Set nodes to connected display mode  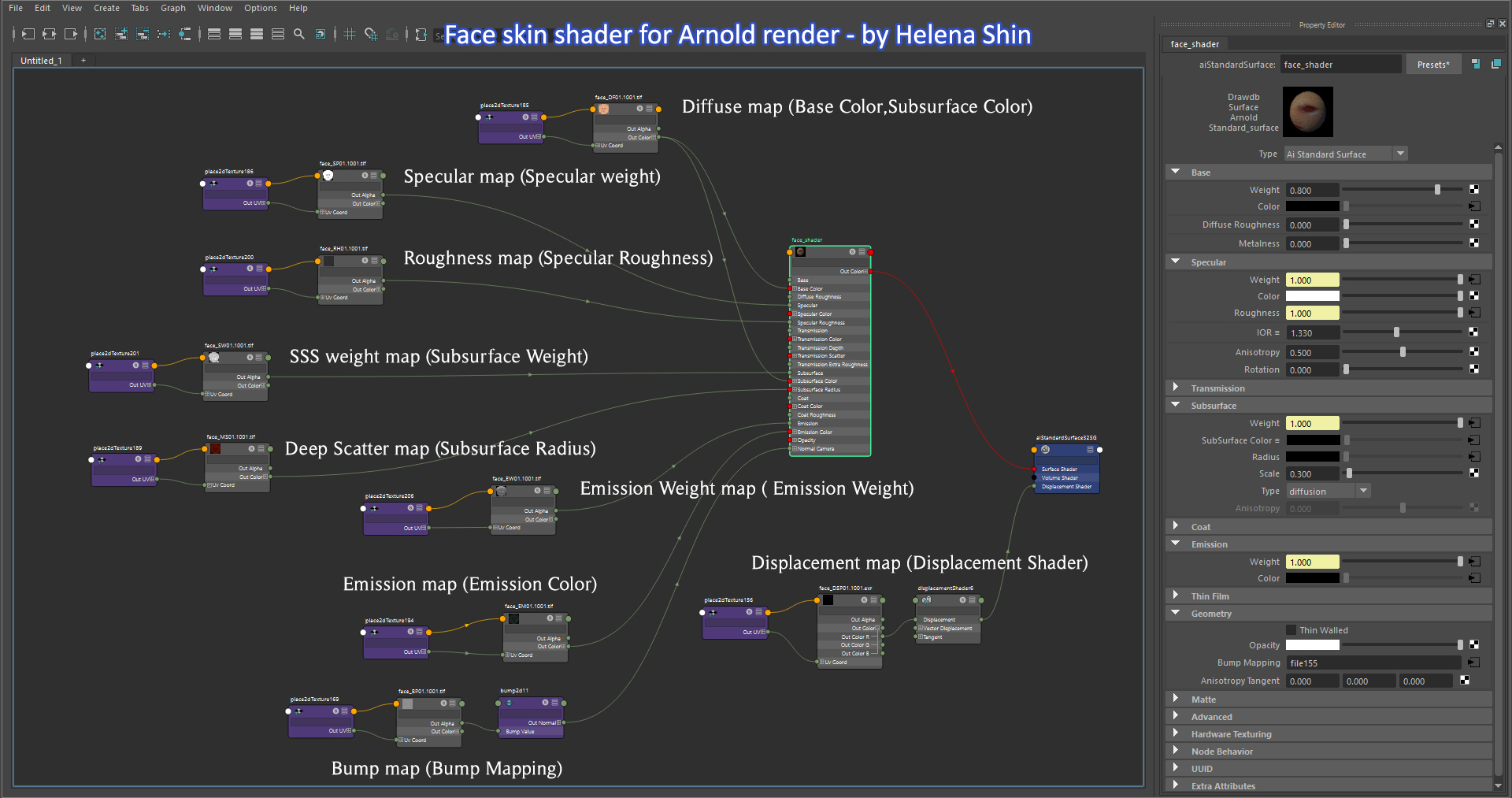pos(235,34)
